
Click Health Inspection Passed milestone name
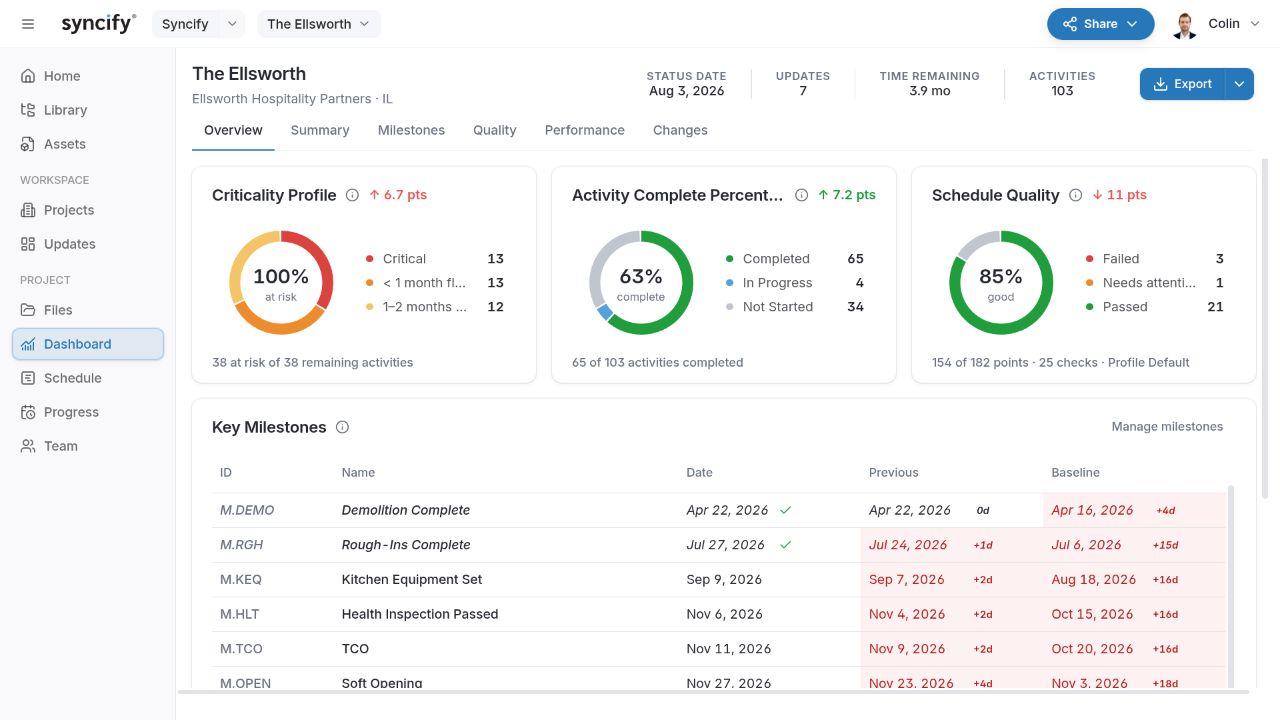(420, 614)
